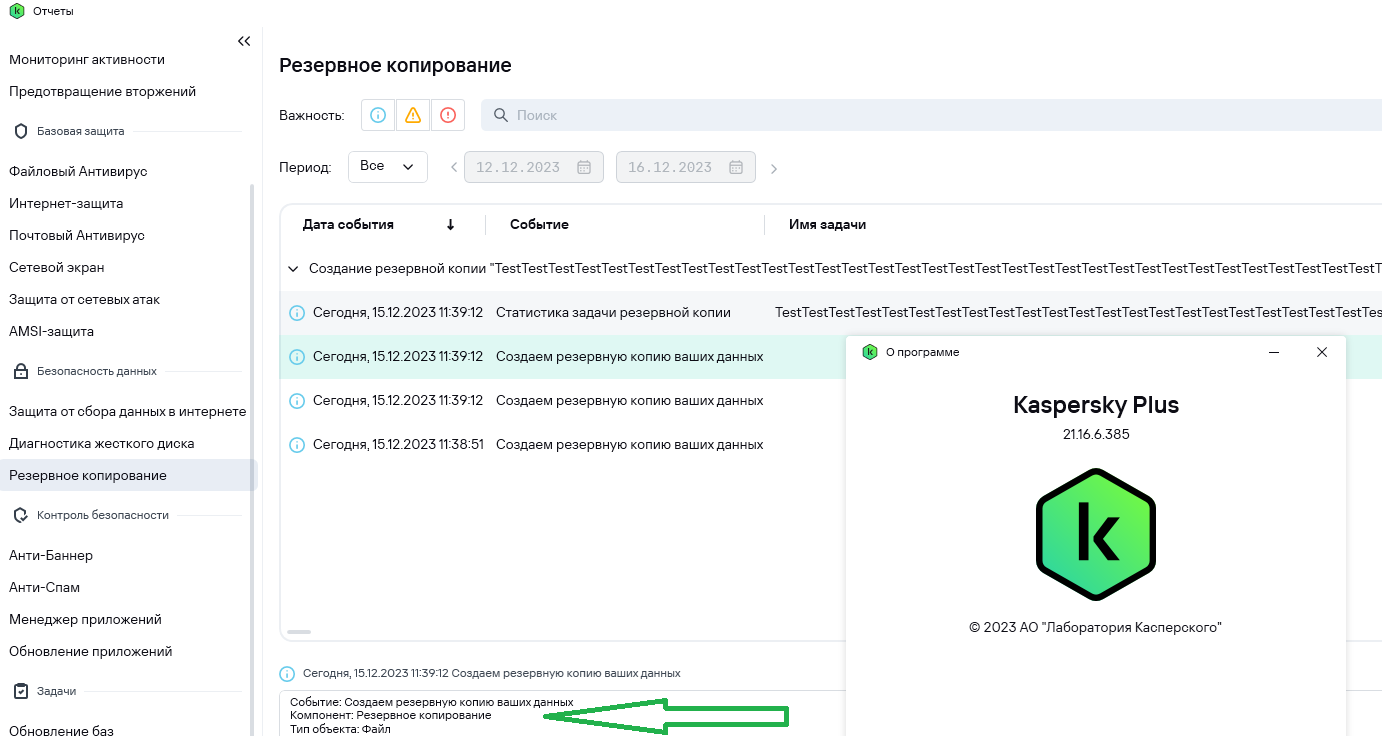1382x736 pixels.
Task: Open Анти-Баннер report
Action: [x=51, y=555]
